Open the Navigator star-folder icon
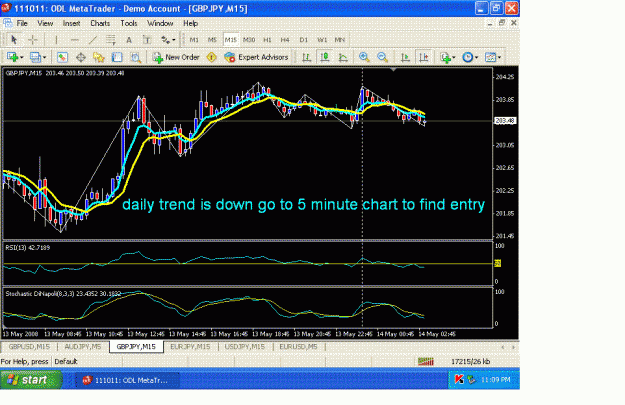625x405 pixels. click(98, 57)
